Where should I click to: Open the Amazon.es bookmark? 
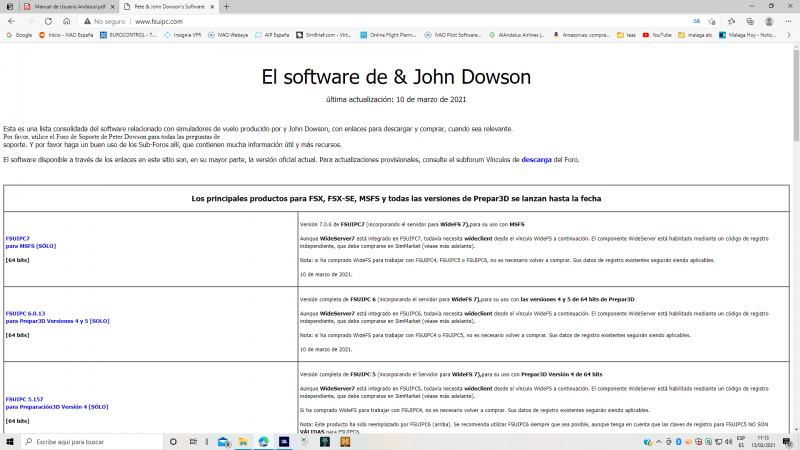(581, 35)
